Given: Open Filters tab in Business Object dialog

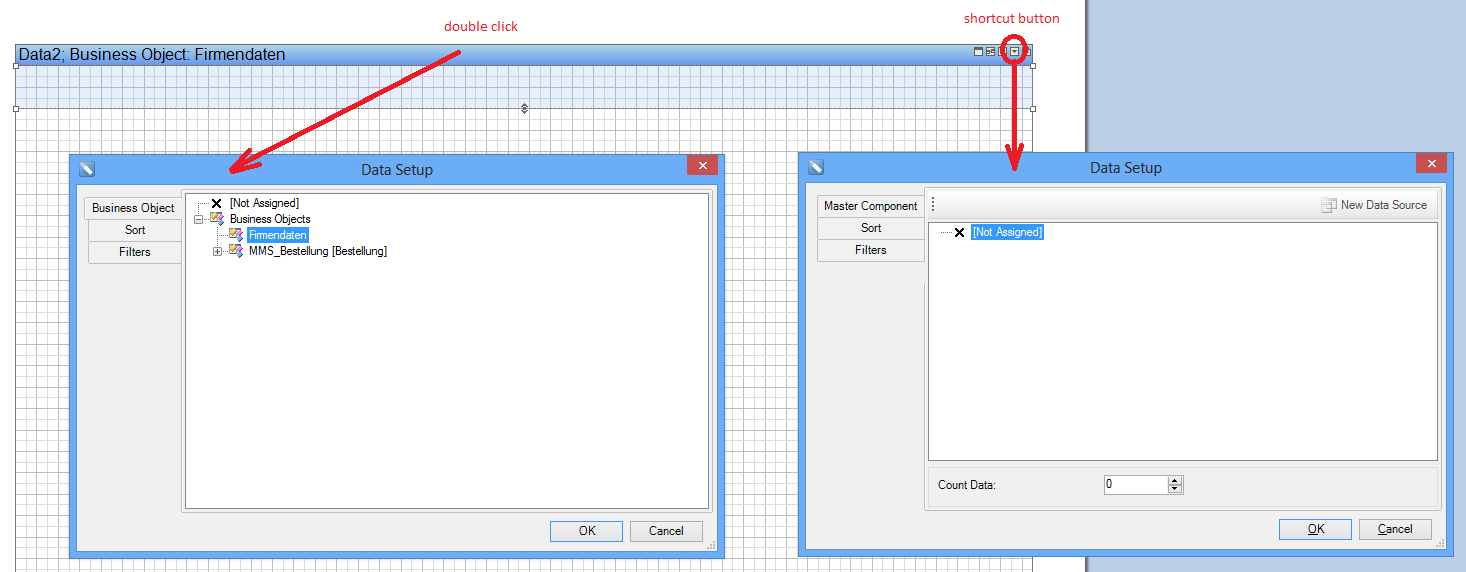Looking at the screenshot, I should coord(135,252).
